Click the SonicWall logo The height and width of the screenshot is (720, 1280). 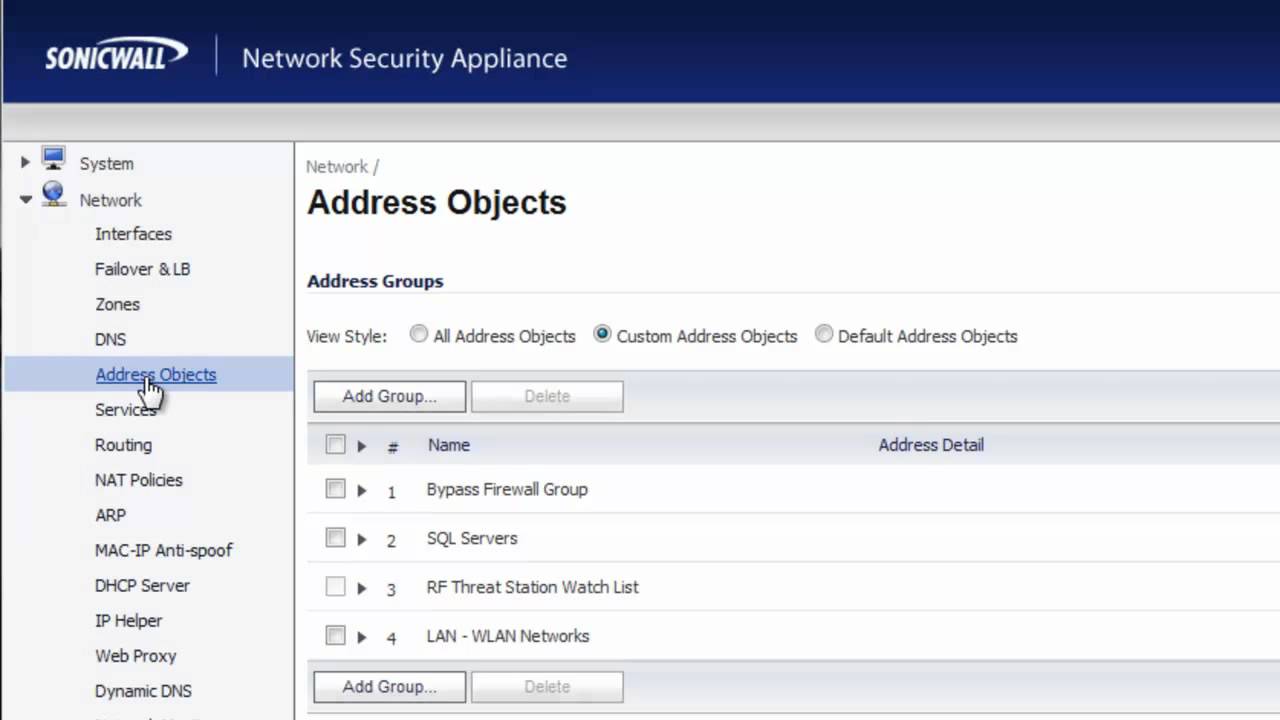point(116,54)
